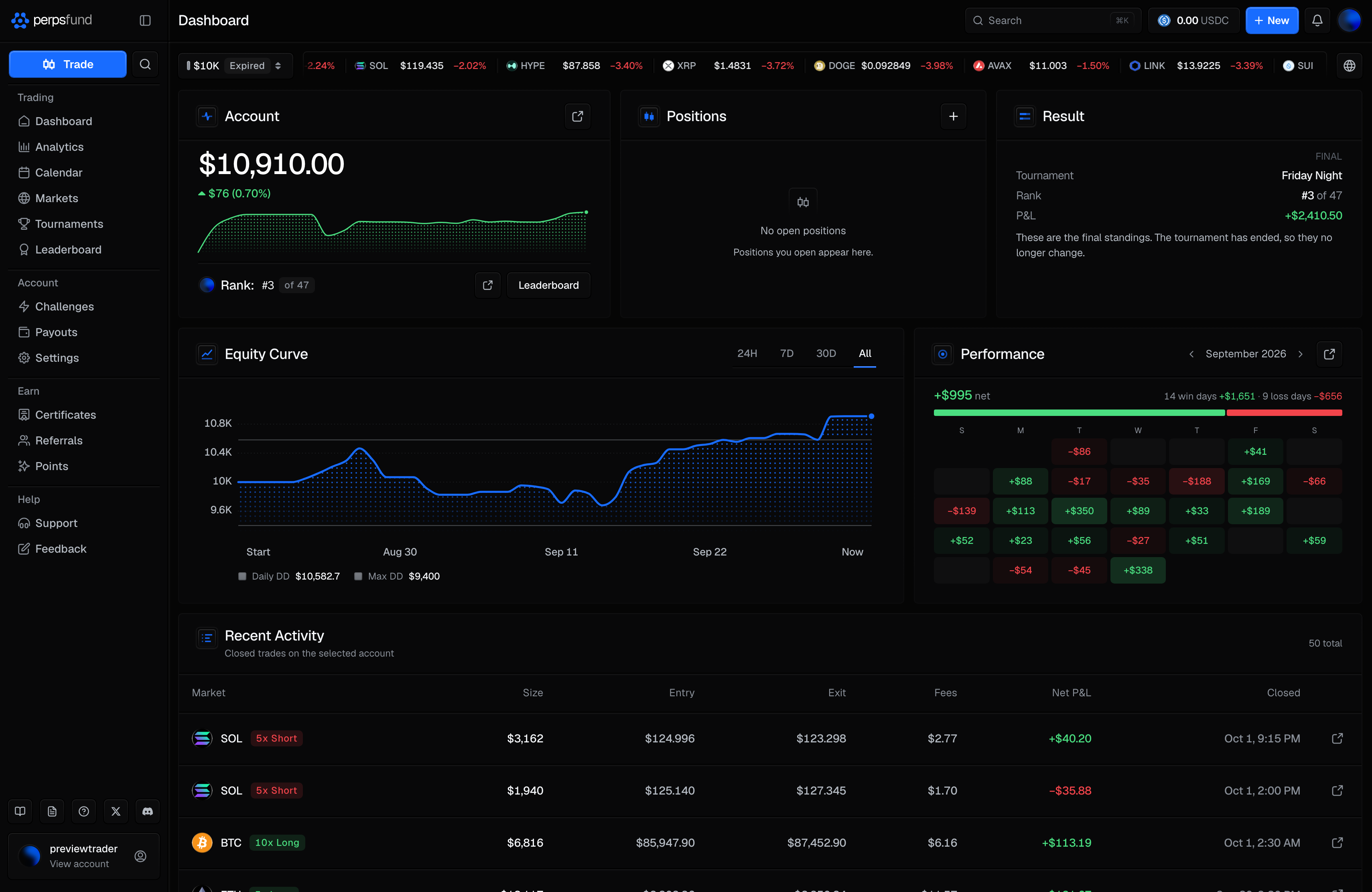Click the SOL ticker price $119.435

421,66
